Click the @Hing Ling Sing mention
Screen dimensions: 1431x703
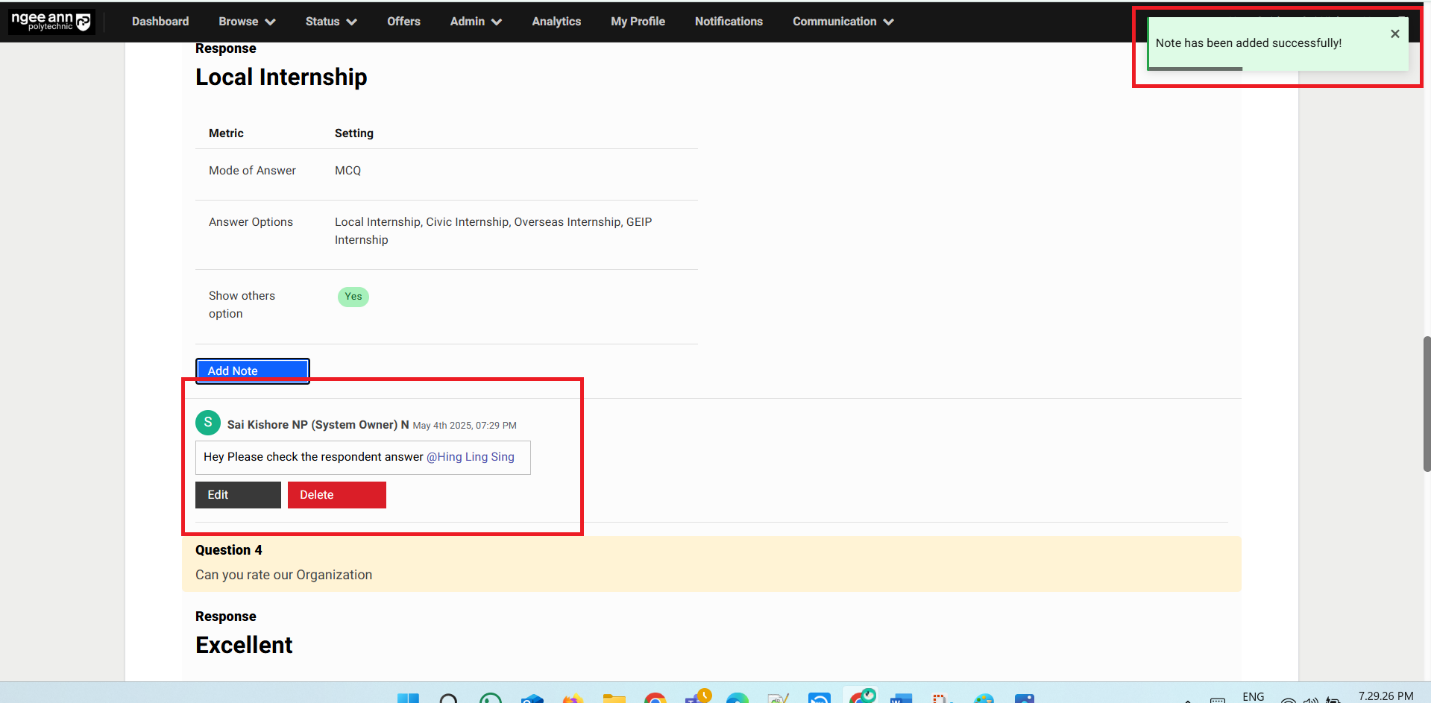pyautogui.click(x=470, y=457)
